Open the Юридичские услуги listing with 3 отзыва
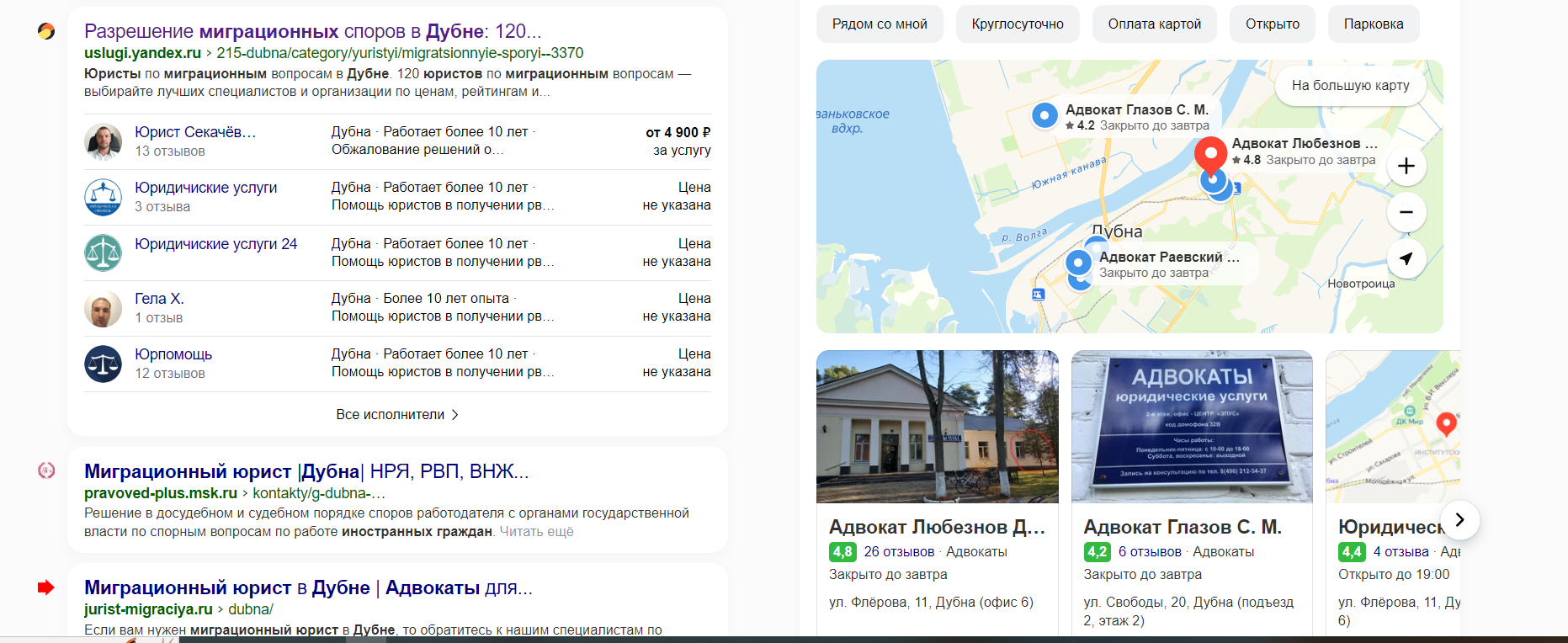Image resolution: width=1568 pixels, height=643 pixels. coord(205,188)
